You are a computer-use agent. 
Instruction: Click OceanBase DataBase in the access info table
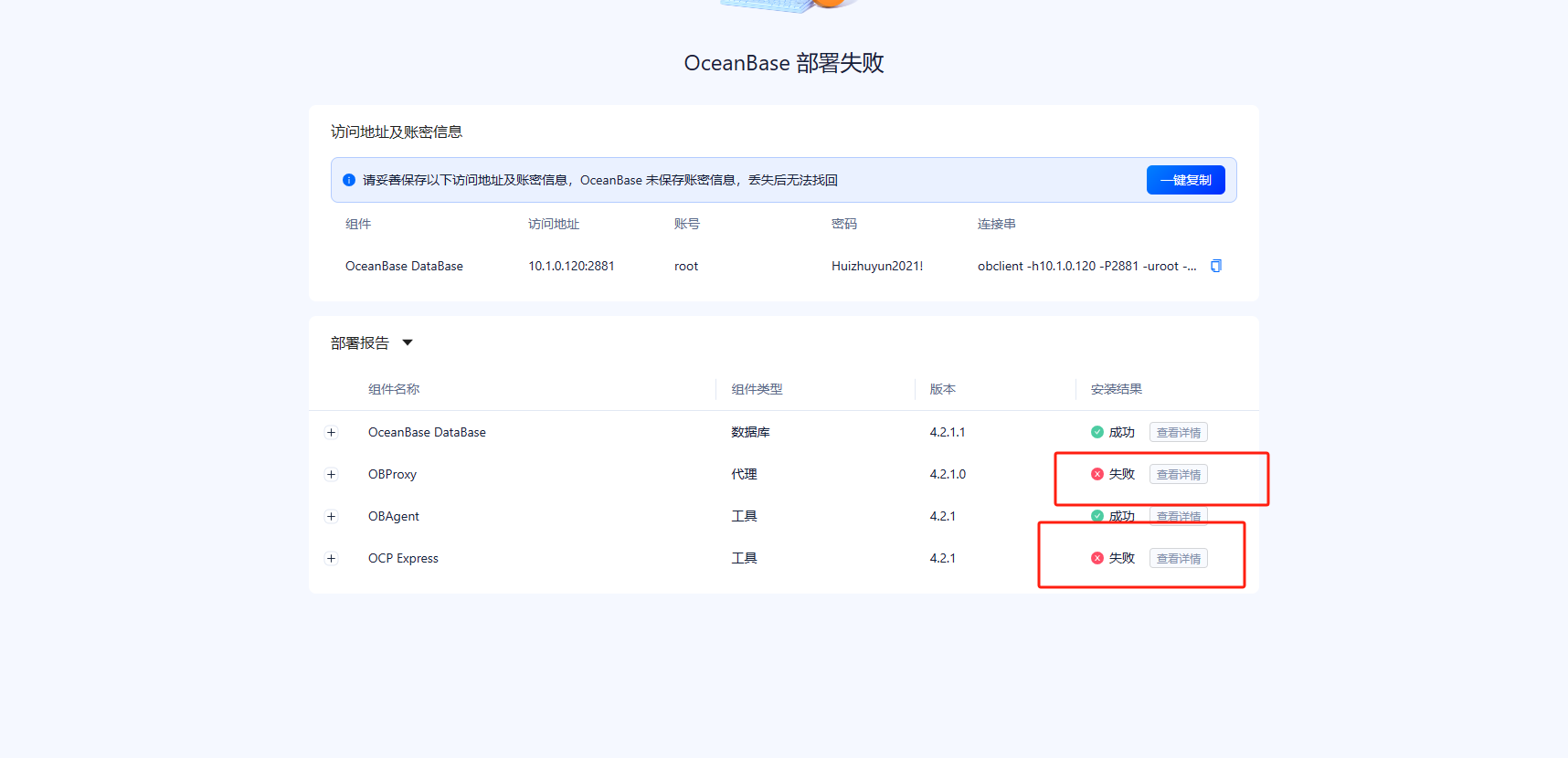(404, 266)
